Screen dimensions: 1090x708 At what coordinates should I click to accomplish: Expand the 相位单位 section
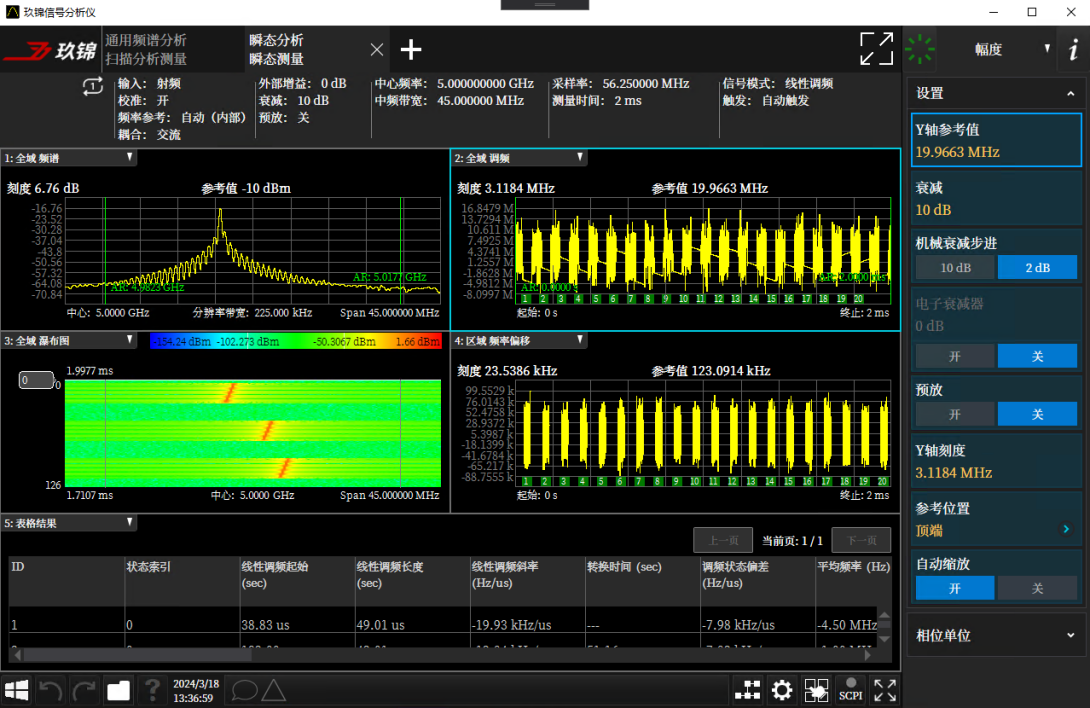pos(996,635)
